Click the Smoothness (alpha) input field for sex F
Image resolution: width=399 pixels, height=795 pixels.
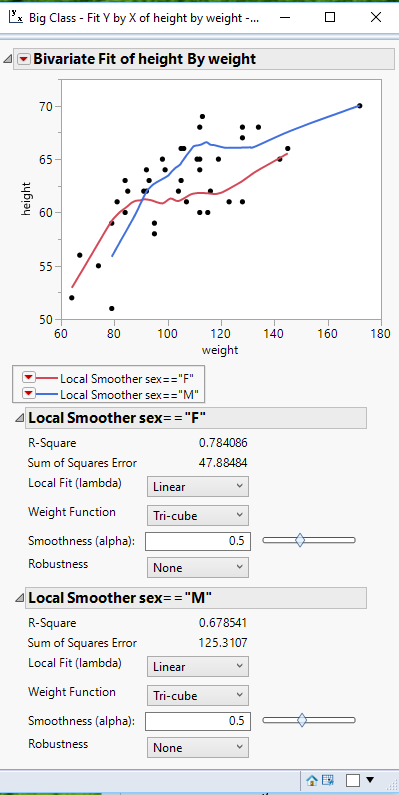coord(198,541)
